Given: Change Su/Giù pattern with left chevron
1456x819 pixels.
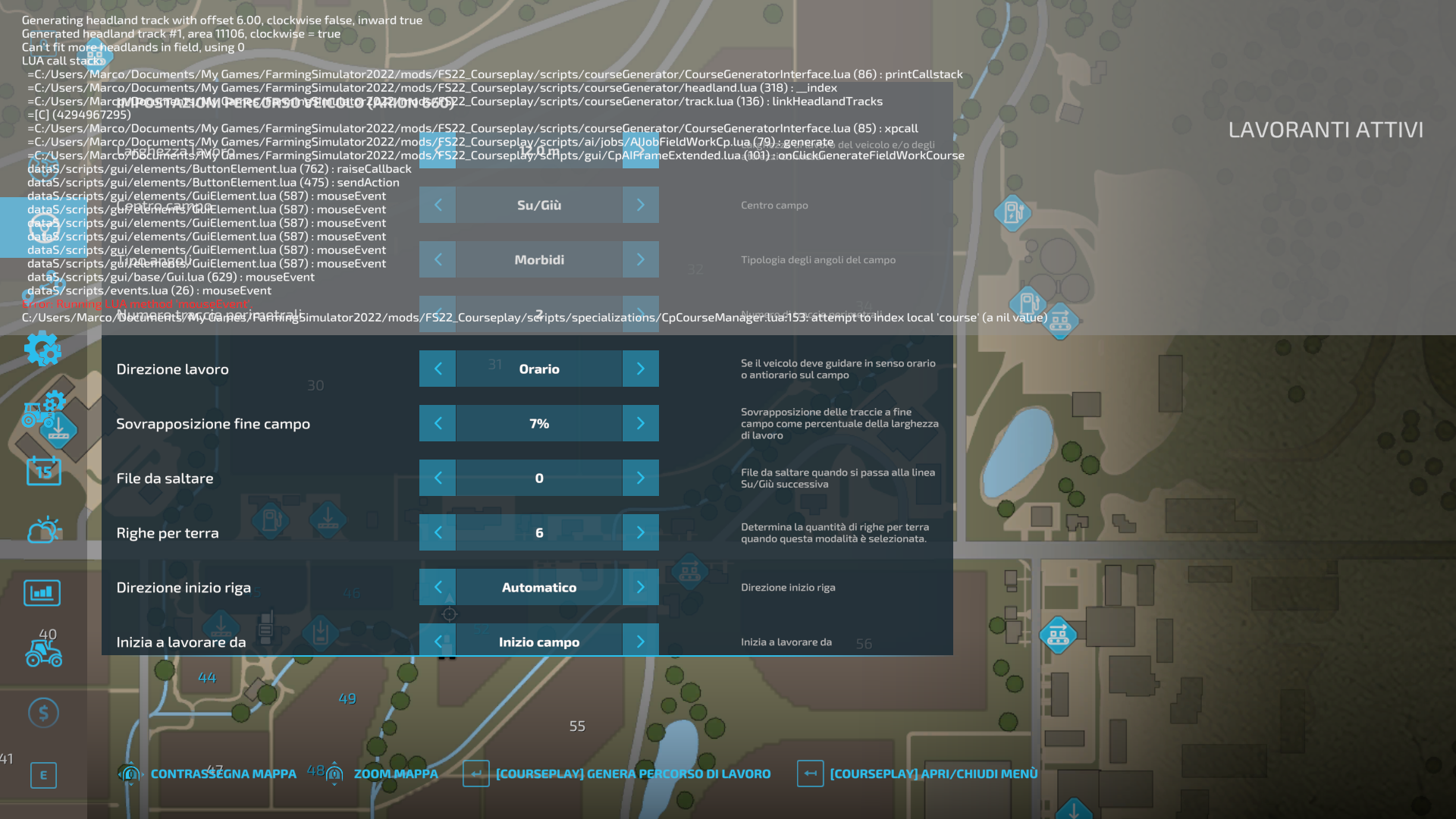Looking at the screenshot, I should tap(437, 205).
